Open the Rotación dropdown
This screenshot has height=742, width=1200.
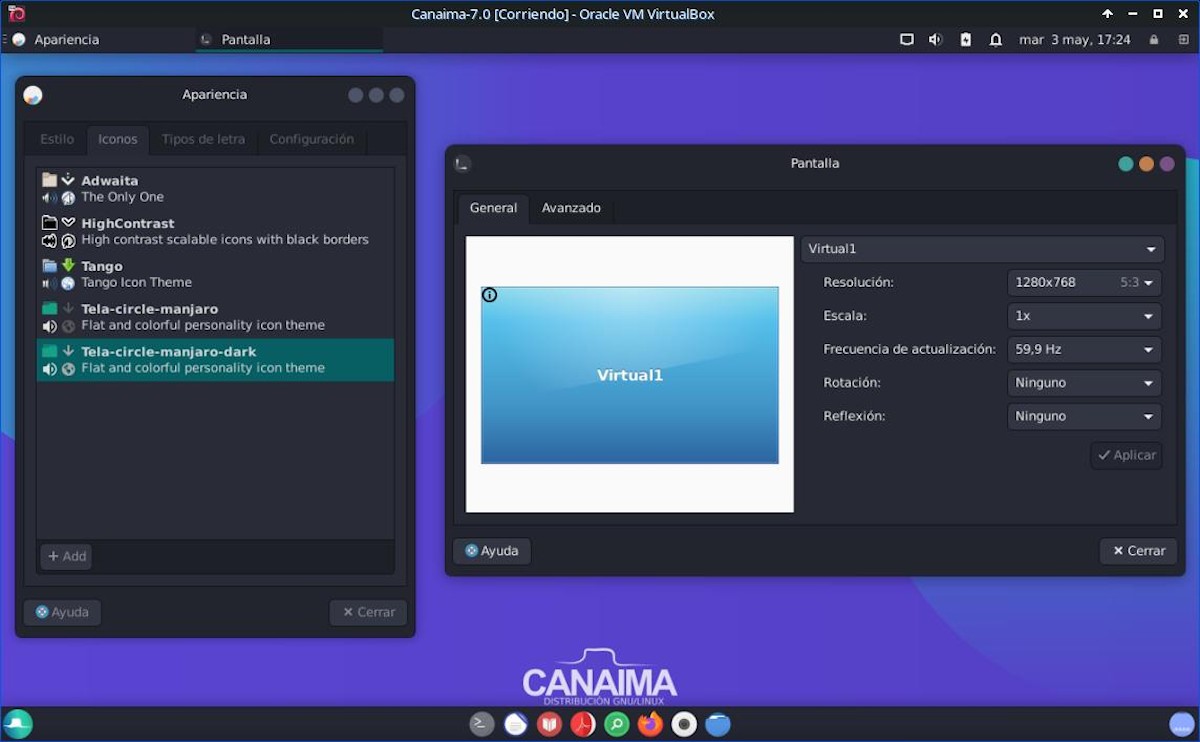1084,383
